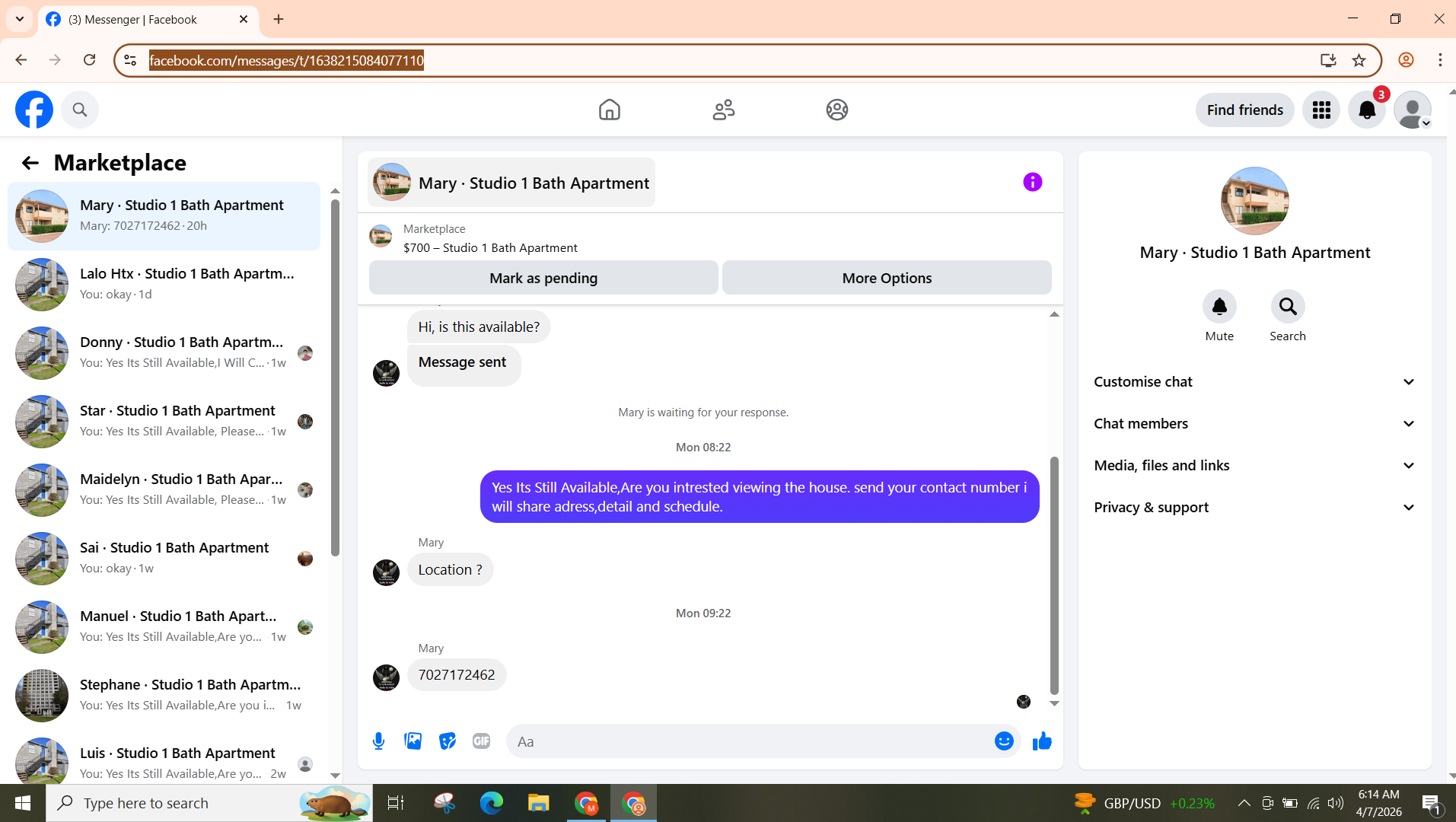1456x822 pixels.
Task: Choose a GIF icon
Action: [x=481, y=741]
